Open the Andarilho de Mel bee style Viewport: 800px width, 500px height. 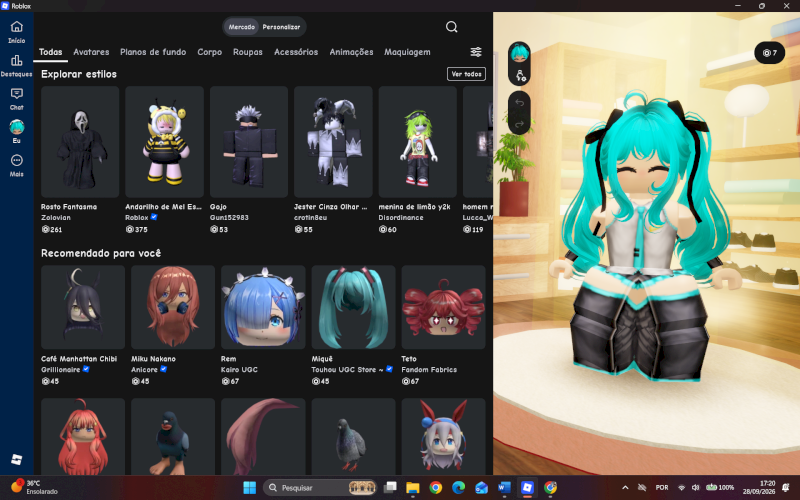(164, 142)
